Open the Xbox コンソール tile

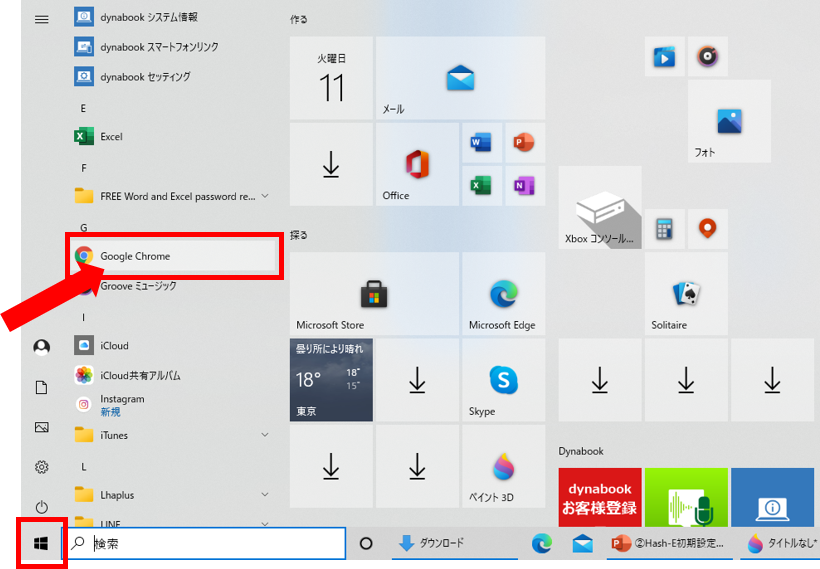tap(600, 207)
